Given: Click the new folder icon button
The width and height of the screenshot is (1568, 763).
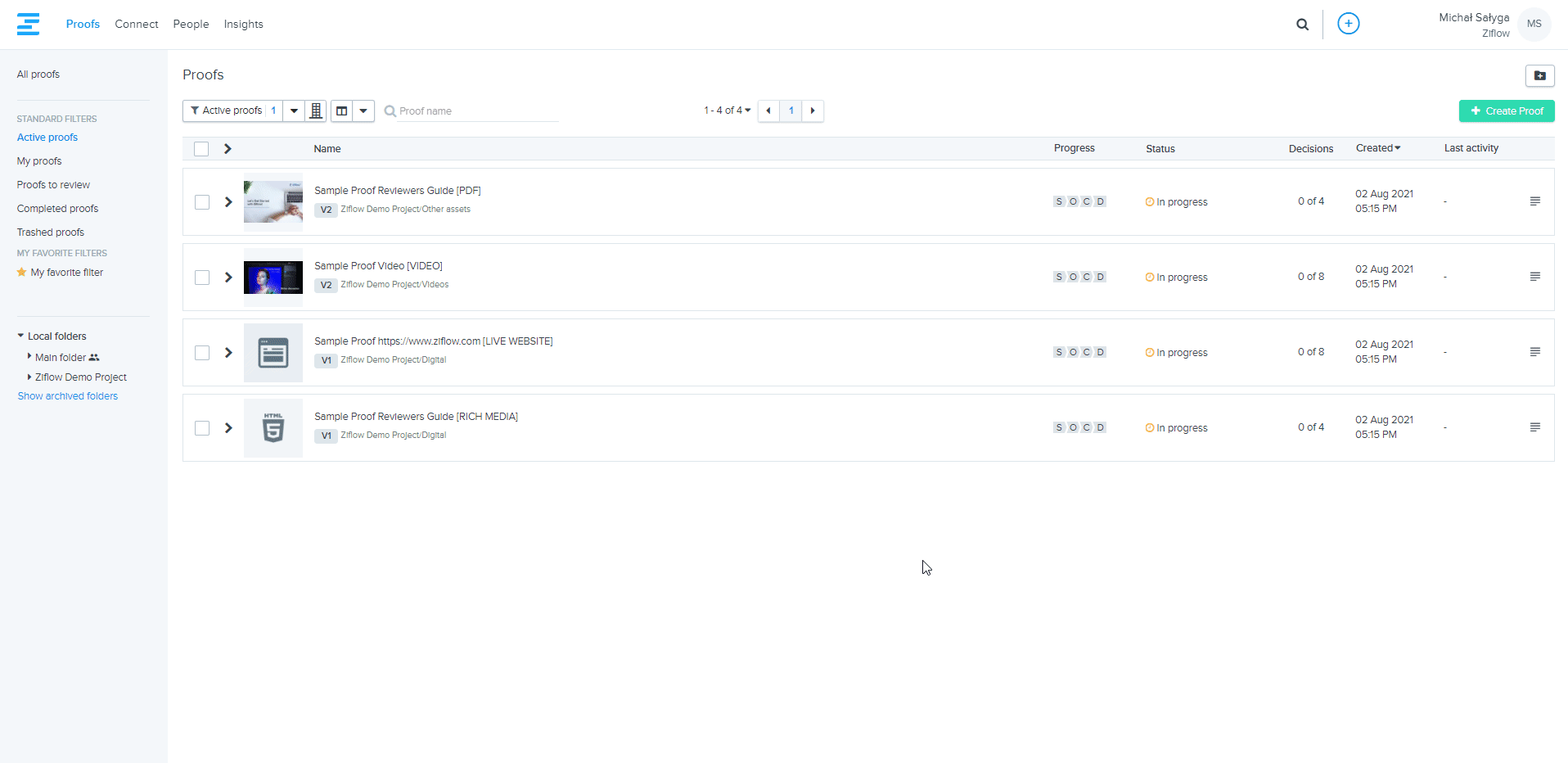Looking at the screenshot, I should pos(1539,75).
